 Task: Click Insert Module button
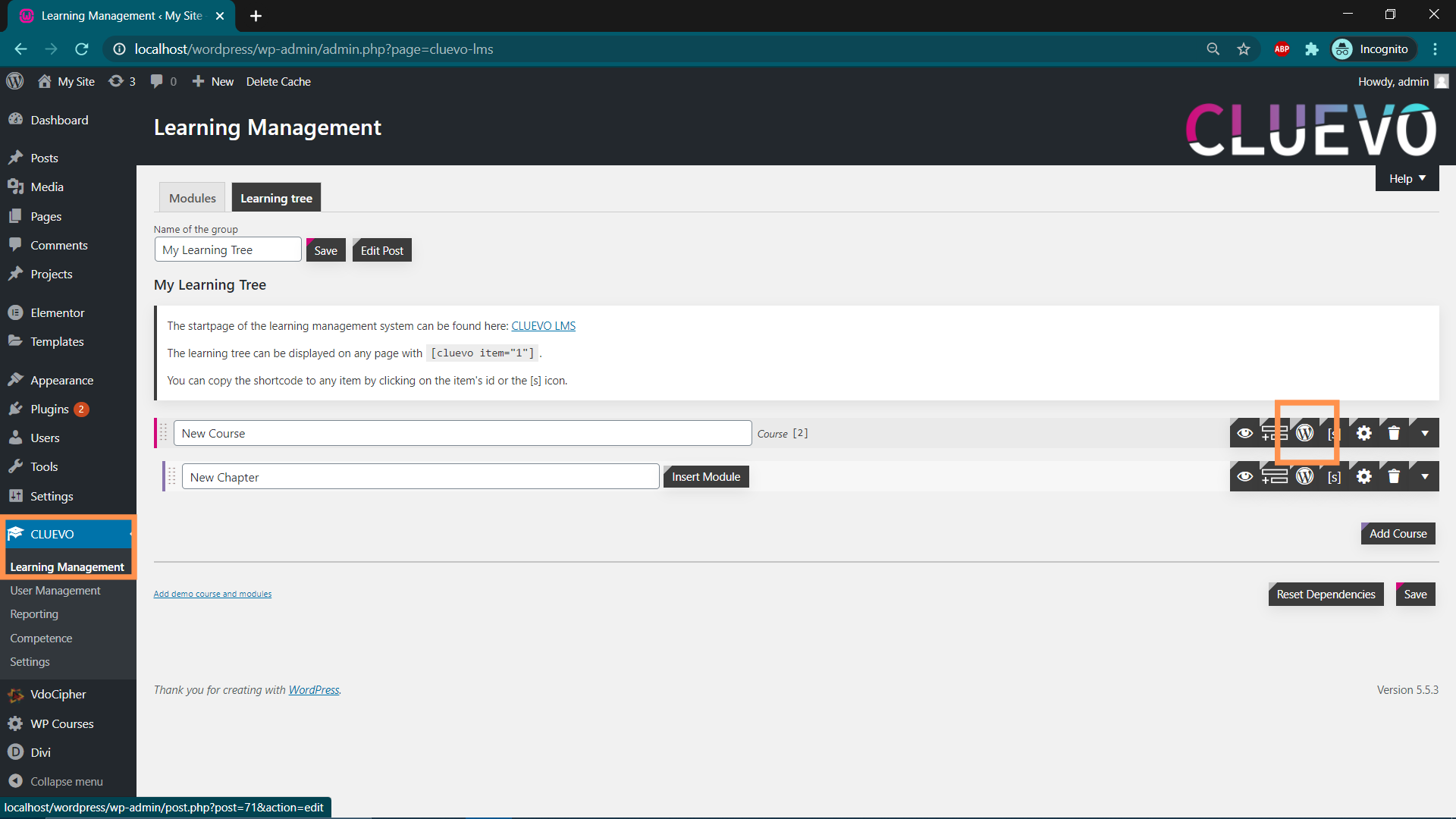(705, 477)
